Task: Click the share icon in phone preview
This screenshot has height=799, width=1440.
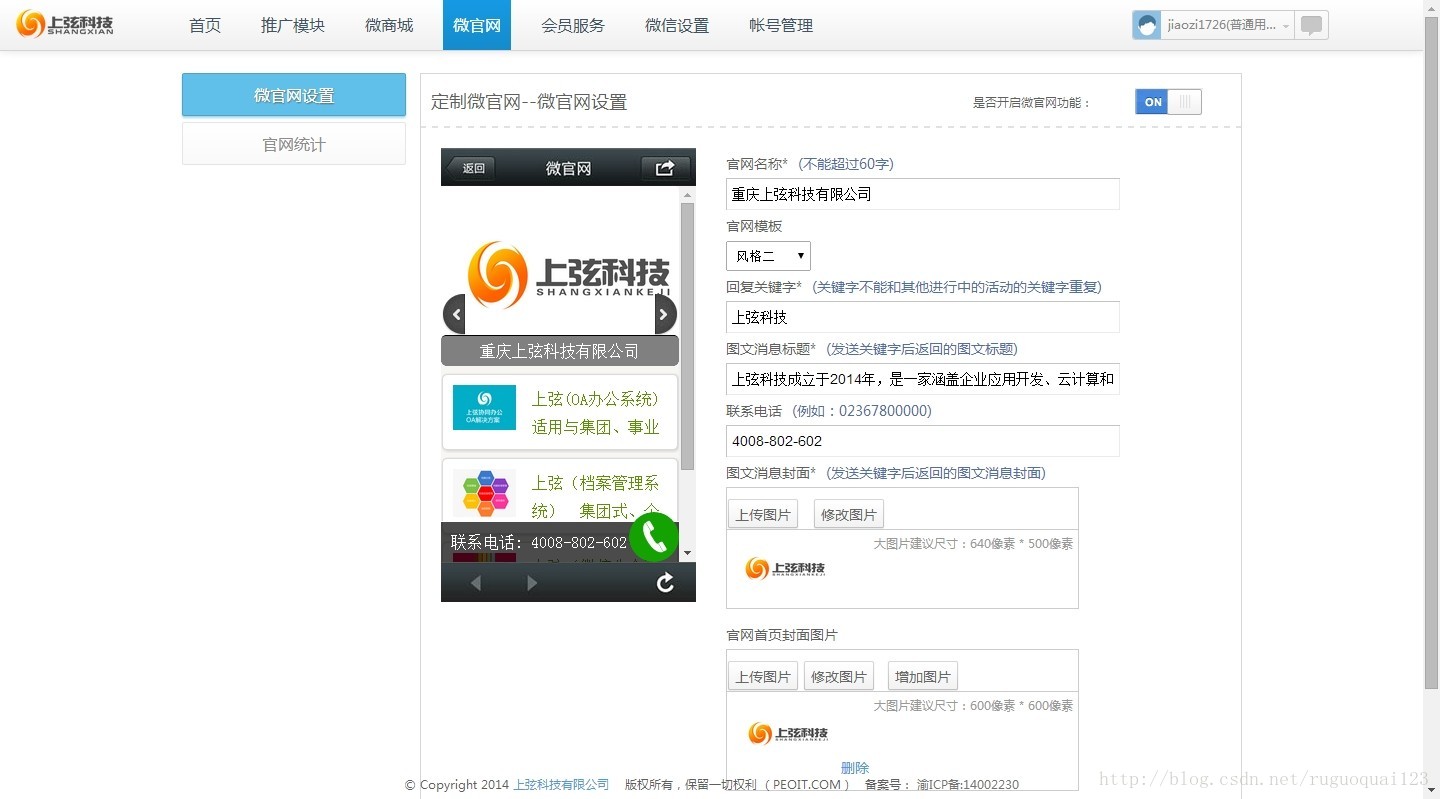Action: point(665,168)
